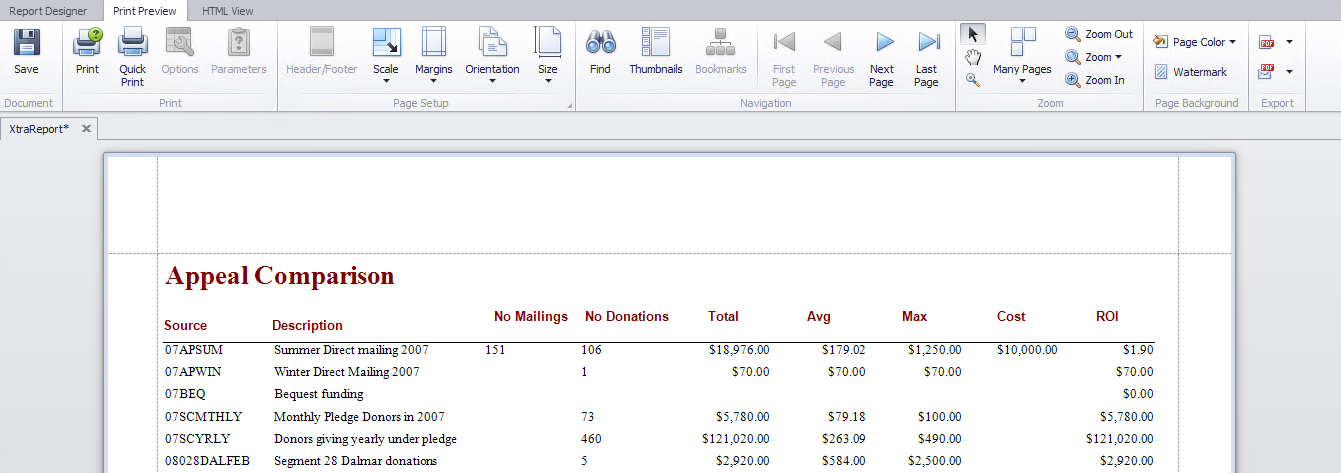
Task: Expand the email export arrow
Action: pyautogui.click(x=1289, y=72)
